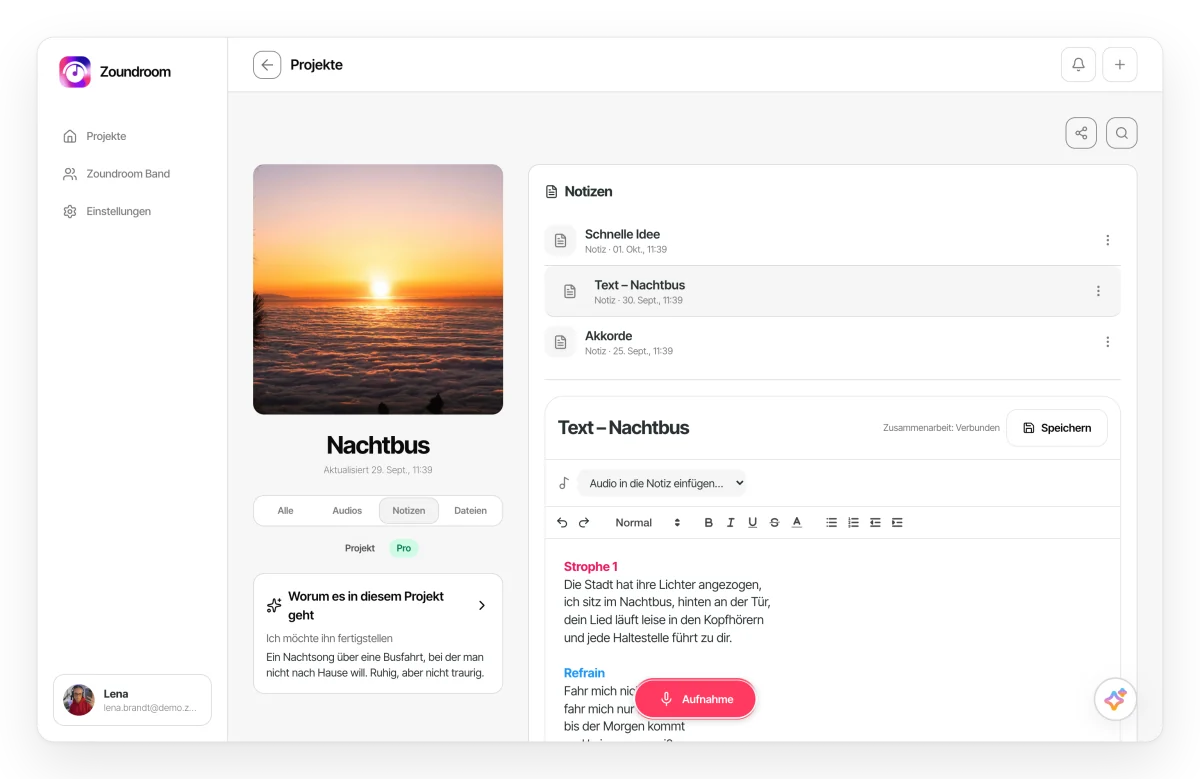The height and width of the screenshot is (779, 1200).
Task: Toggle strikethrough formatting
Action: click(775, 523)
